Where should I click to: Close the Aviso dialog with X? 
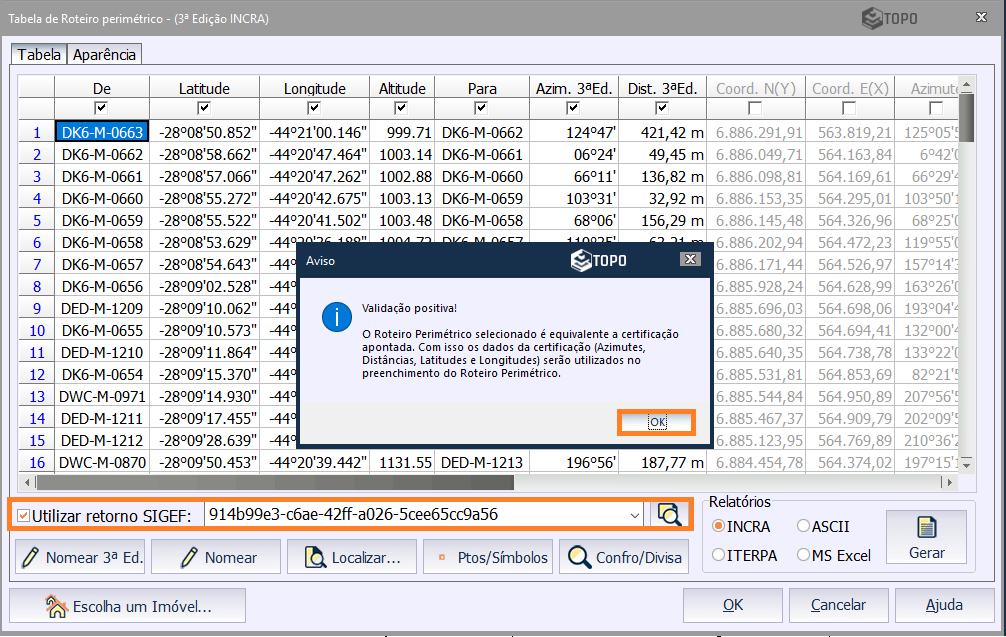[x=689, y=260]
